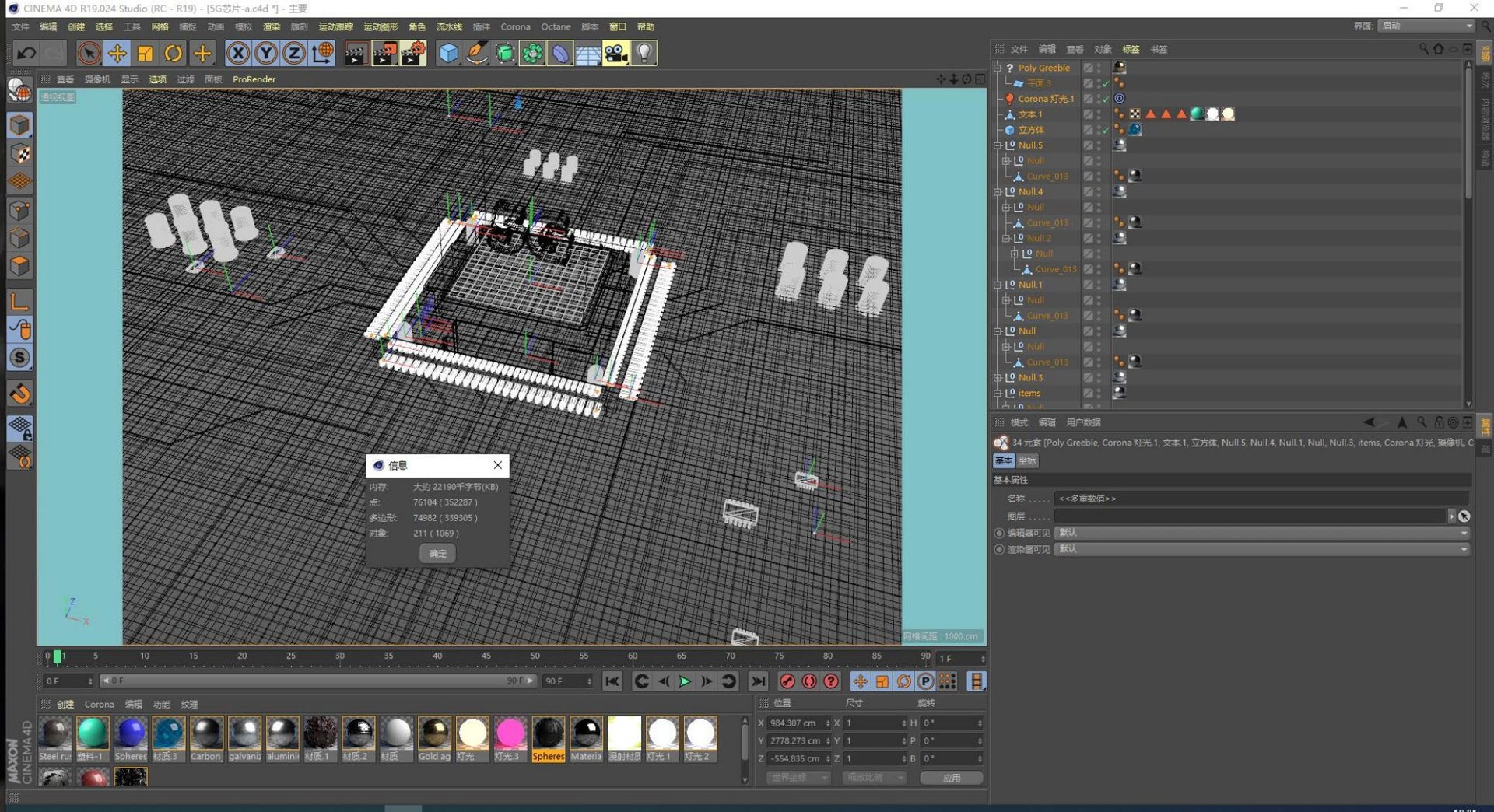Click the keyframe selection question-mark button
The image size is (1494, 812).
[x=831, y=681]
